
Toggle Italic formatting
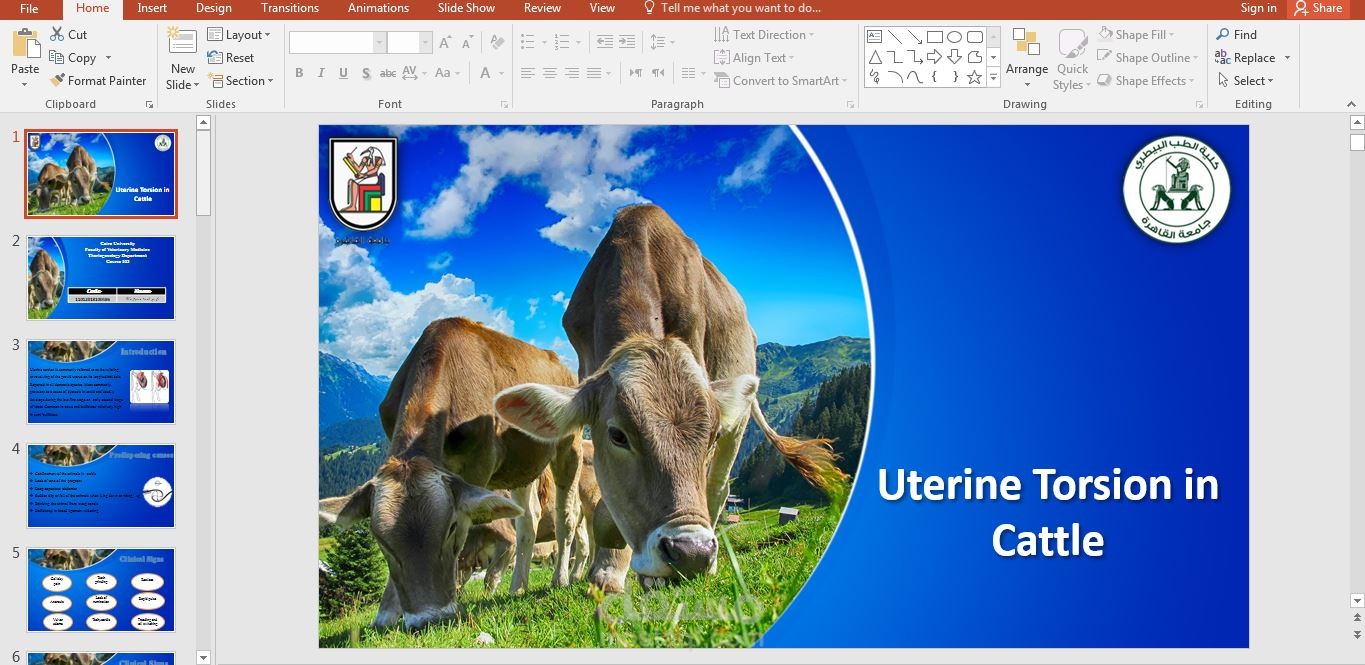pyautogui.click(x=321, y=73)
